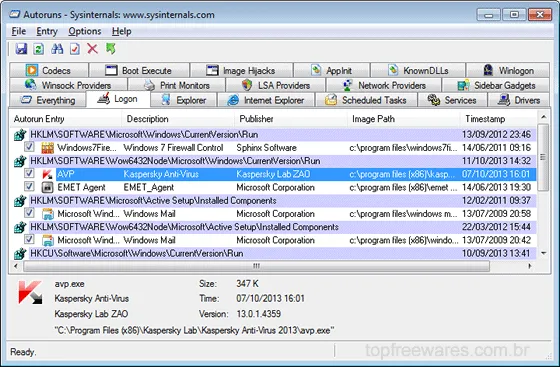
Task: Uncheck the AVP Kaspersky autorun entry
Action: pyautogui.click(x=29, y=173)
